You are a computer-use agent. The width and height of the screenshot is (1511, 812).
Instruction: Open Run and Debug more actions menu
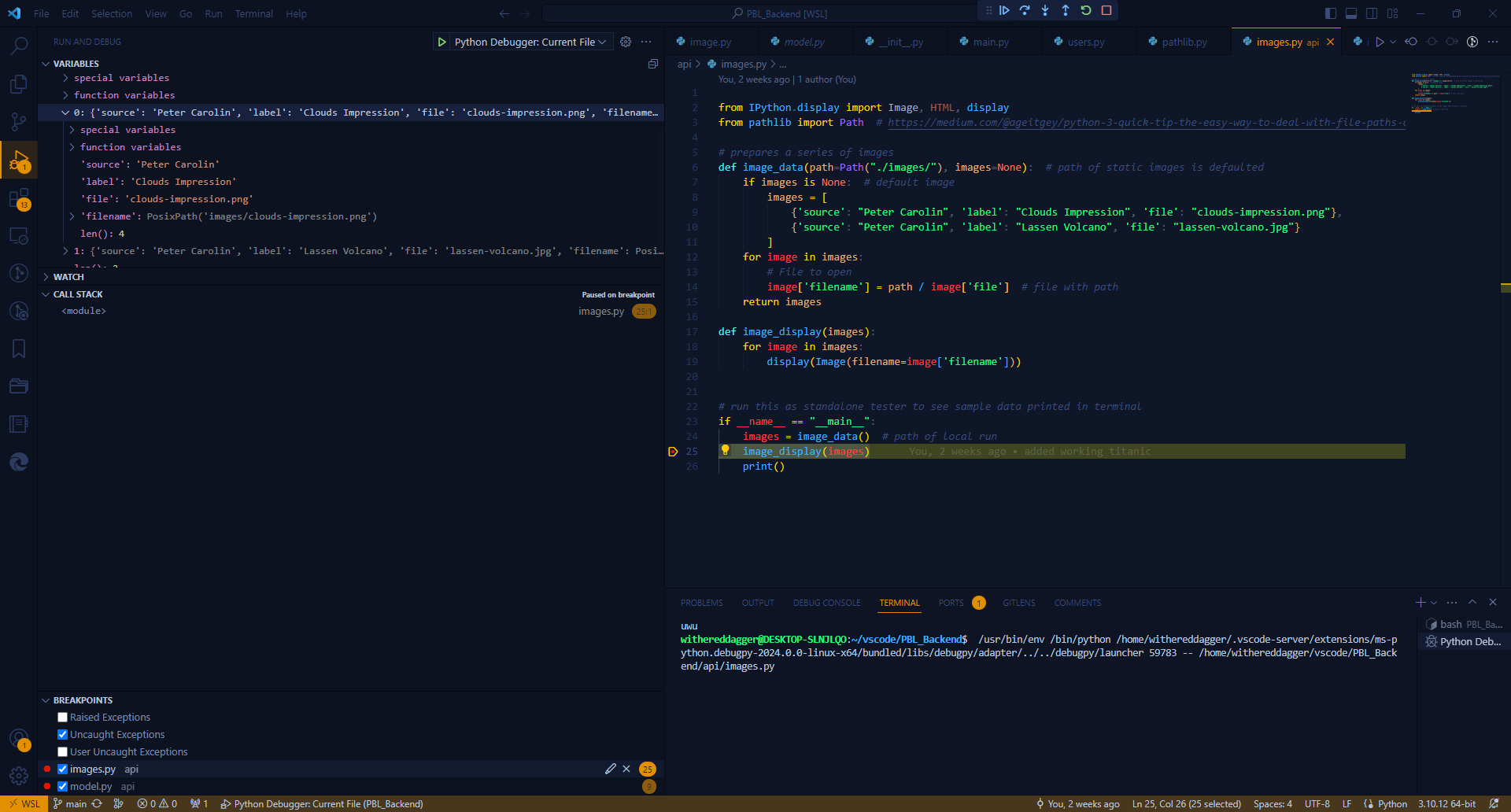646,42
